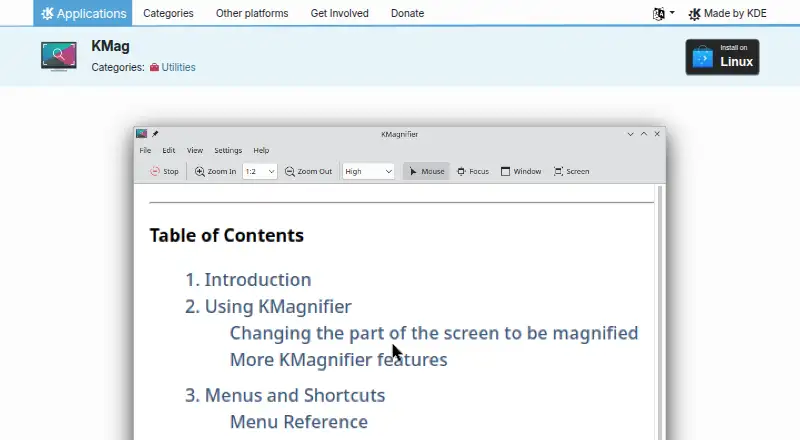The height and width of the screenshot is (440, 800).
Task: Toggle Window selection mode
Action: [521, 172]
